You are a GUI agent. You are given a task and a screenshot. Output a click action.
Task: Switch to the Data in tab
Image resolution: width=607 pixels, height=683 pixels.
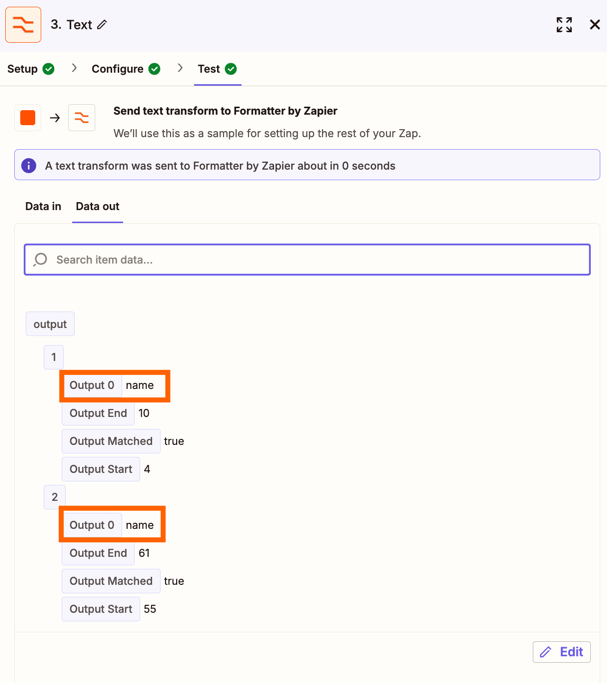pos(43,207)
